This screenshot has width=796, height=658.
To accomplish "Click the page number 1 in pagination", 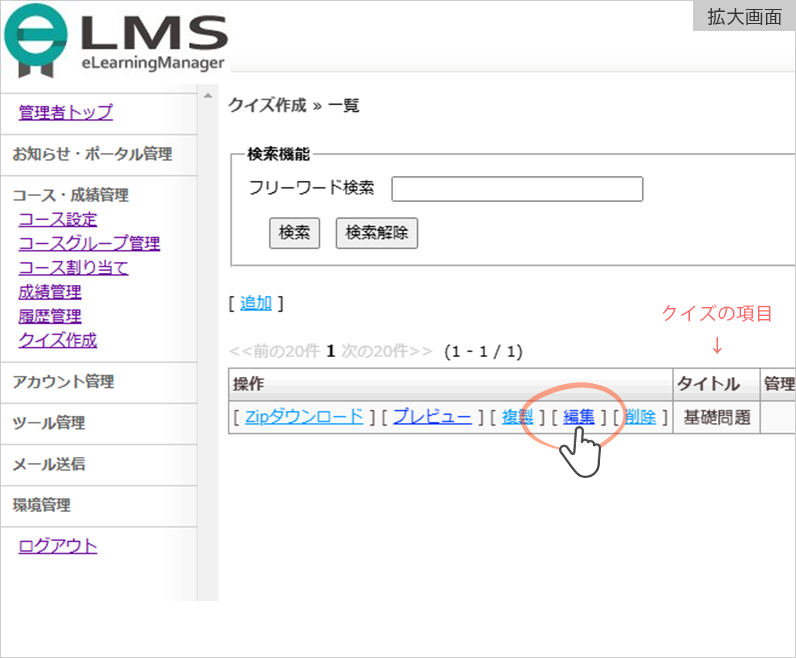I will [x=330, y=351].
